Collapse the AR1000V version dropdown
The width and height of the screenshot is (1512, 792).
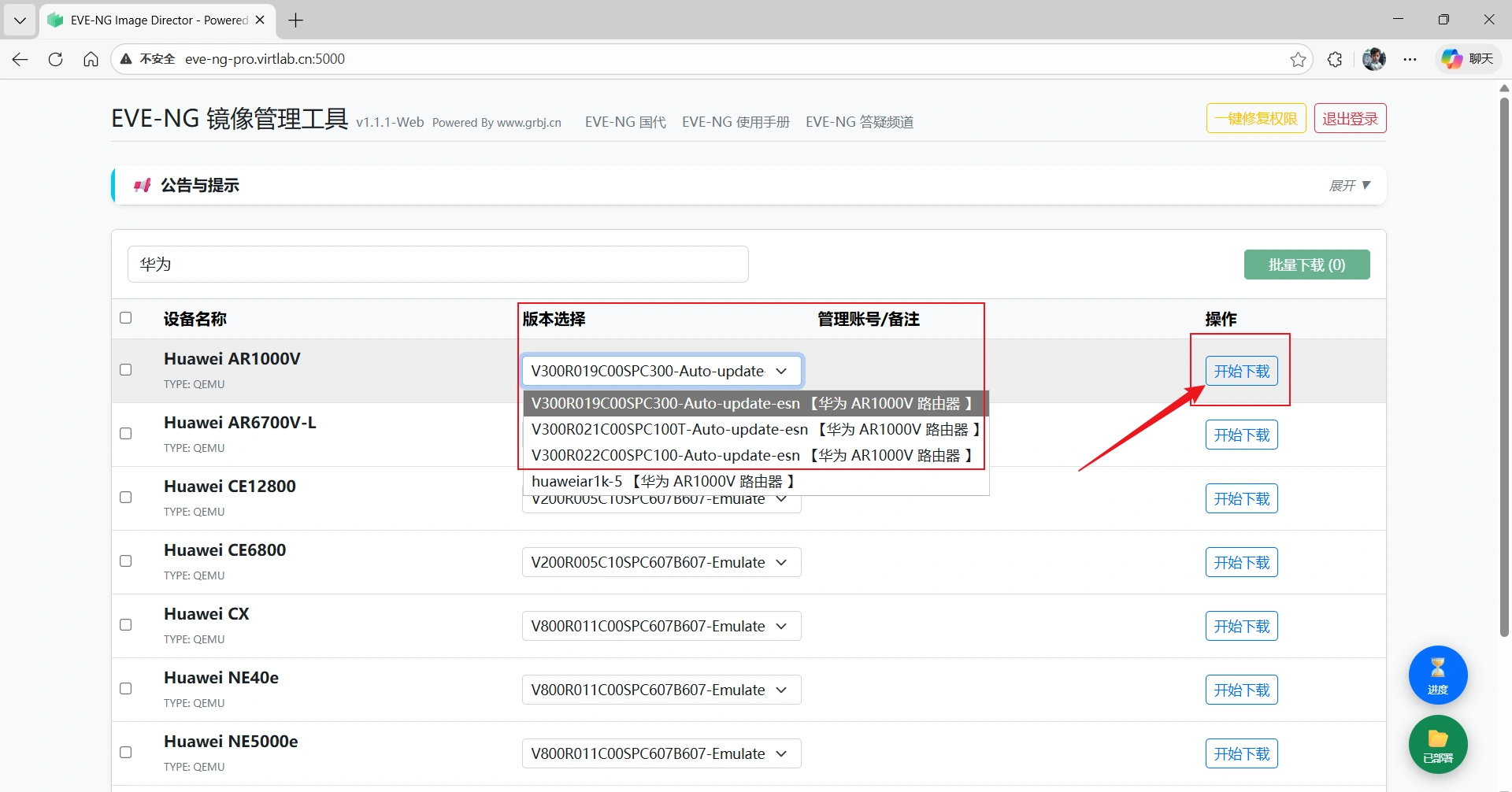(x=661, y=371)
